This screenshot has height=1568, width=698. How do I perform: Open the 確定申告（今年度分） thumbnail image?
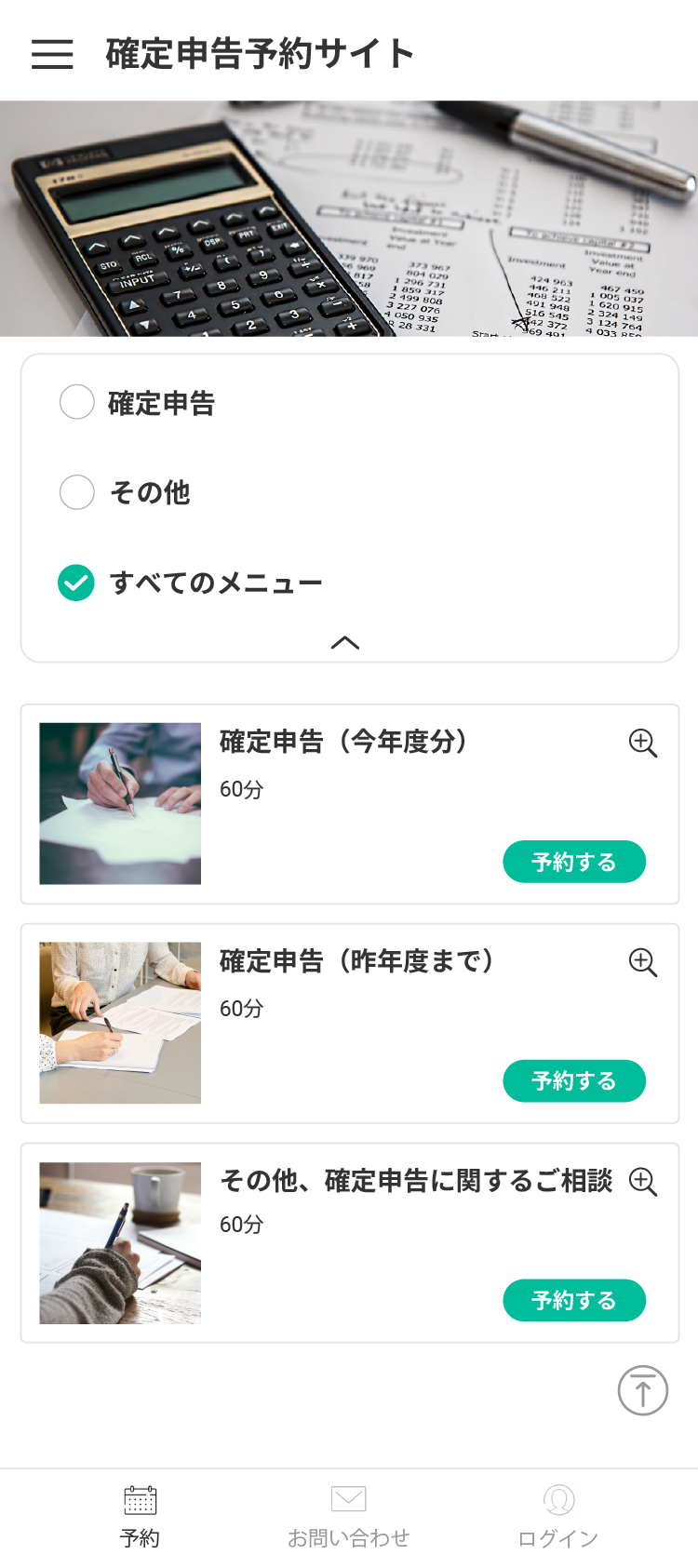pyautogui.click(x=120, y=803)
